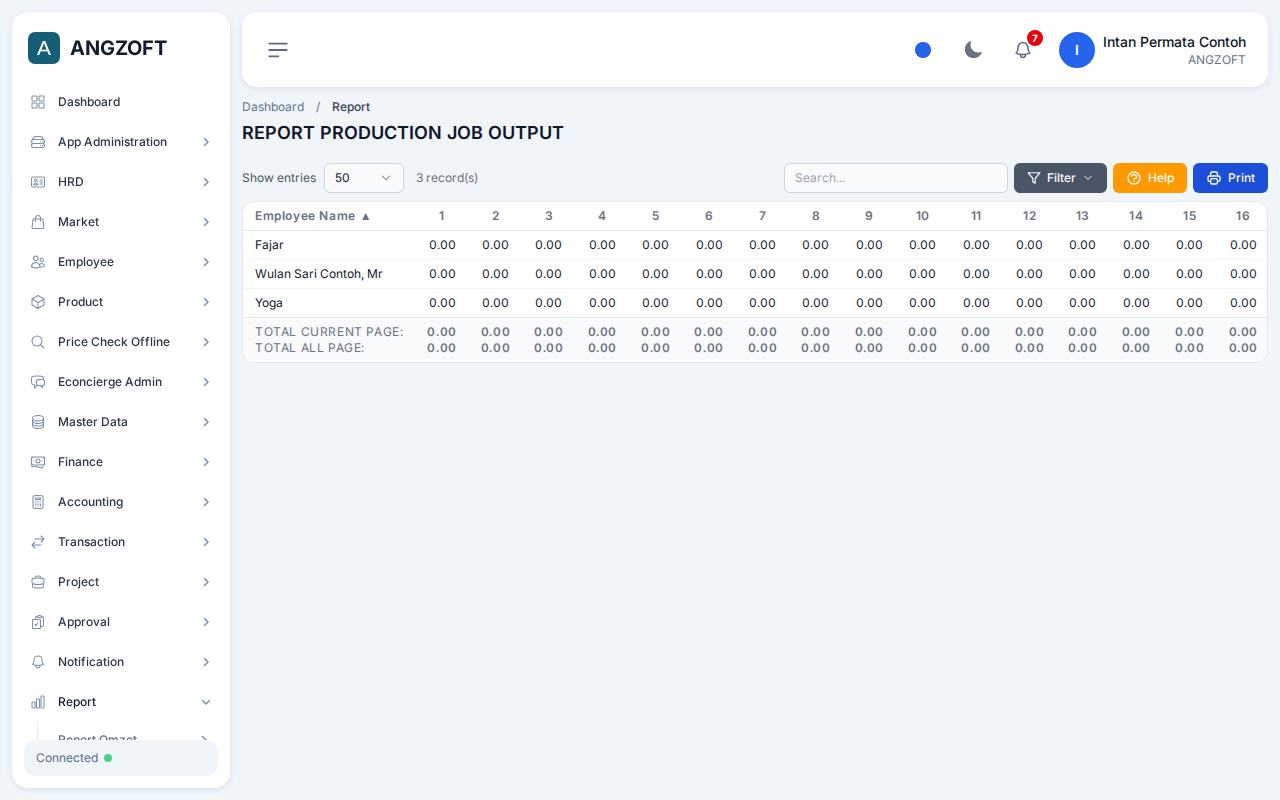Toggle dark mode with the moon icon
The height and width of the screenshot is (800, 1280).
tap(973, 49)
